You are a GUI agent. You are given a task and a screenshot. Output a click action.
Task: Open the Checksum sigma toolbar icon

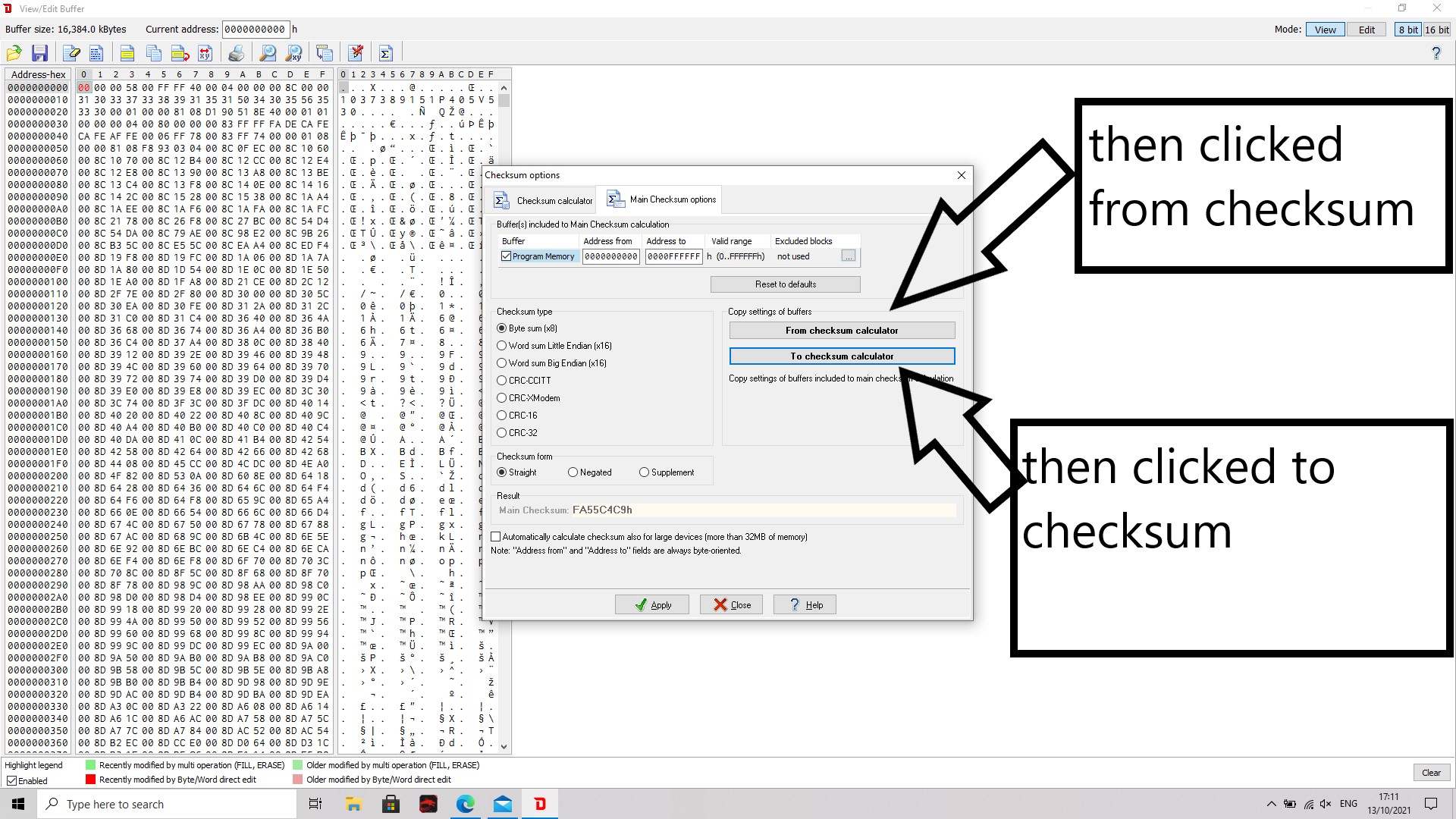pos(385,53)
